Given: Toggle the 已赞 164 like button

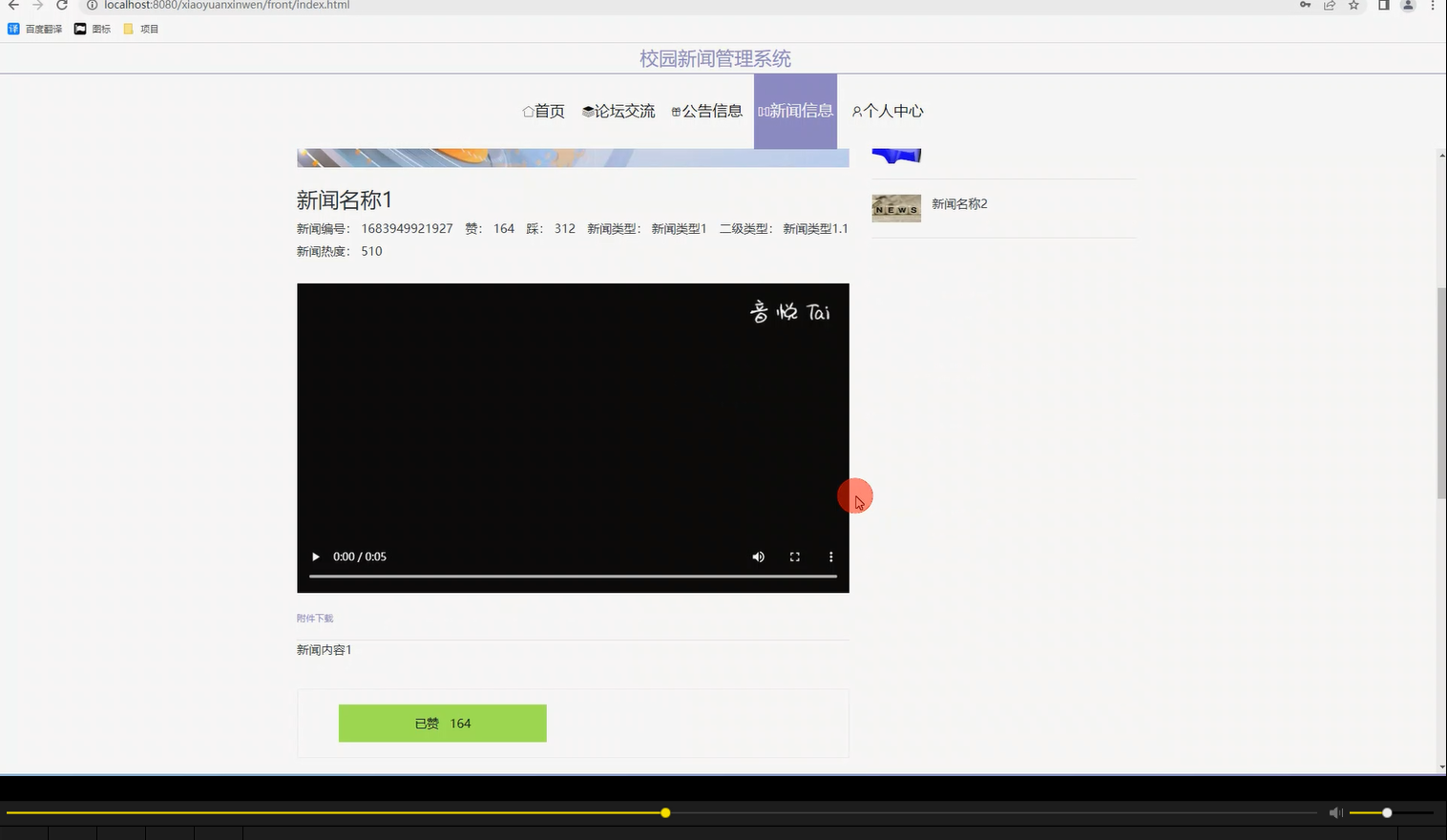Looking at the screenshot, I should coord(442,723).
